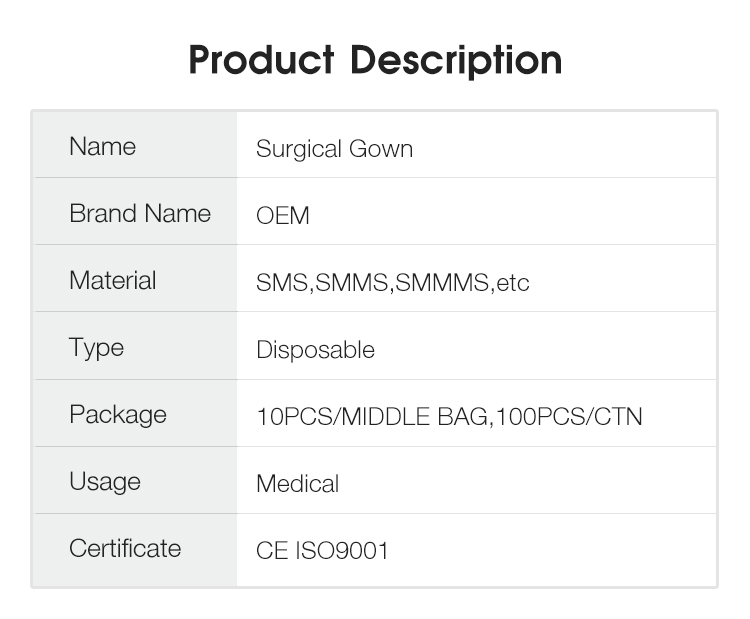Screen dimensions: 750x619
Task: Select the Name label cell
Action: [x=136, y=145]
